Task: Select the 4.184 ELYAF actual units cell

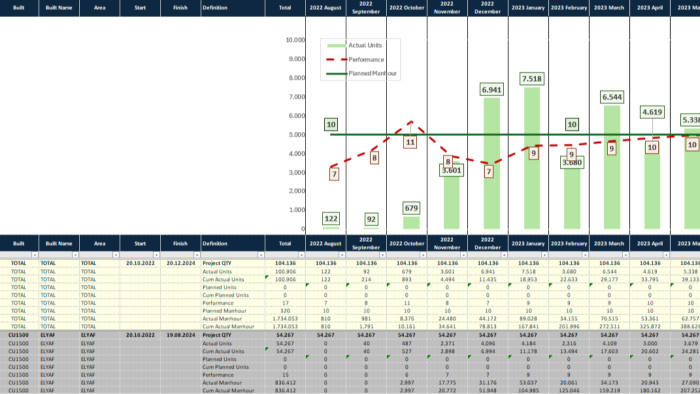Action: pyautogui.click(x=528, y=344)
